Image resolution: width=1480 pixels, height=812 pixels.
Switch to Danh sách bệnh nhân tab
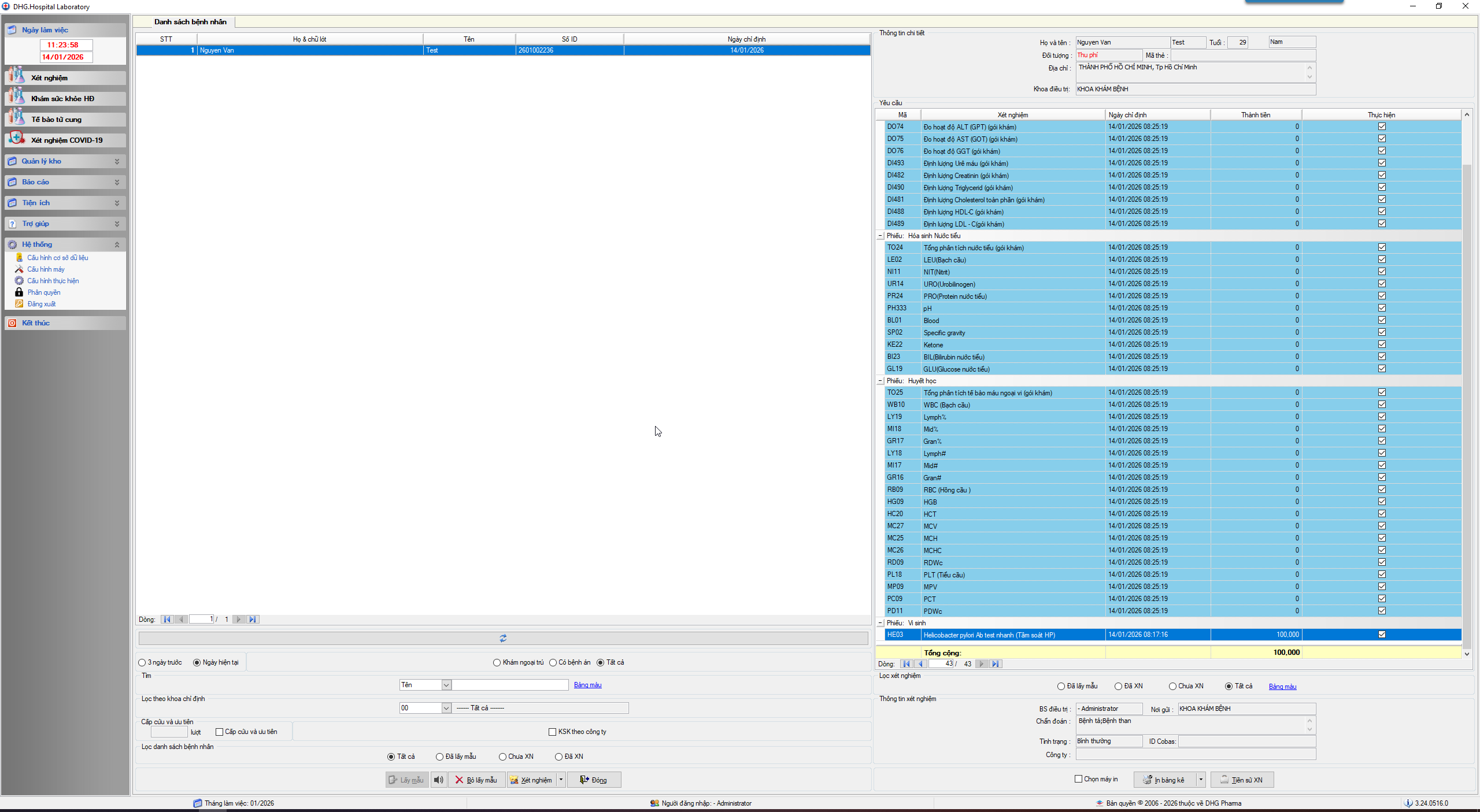(x=190, y=22)
